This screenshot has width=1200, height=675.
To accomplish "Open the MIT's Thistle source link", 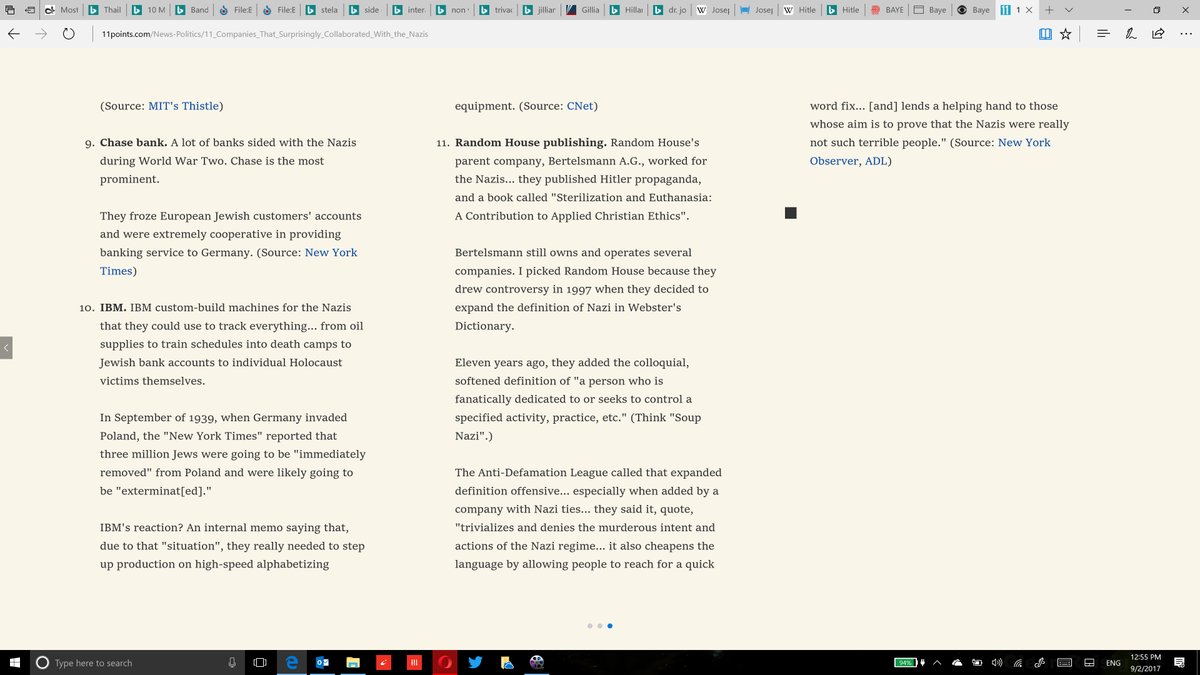I will click(183, 106).
